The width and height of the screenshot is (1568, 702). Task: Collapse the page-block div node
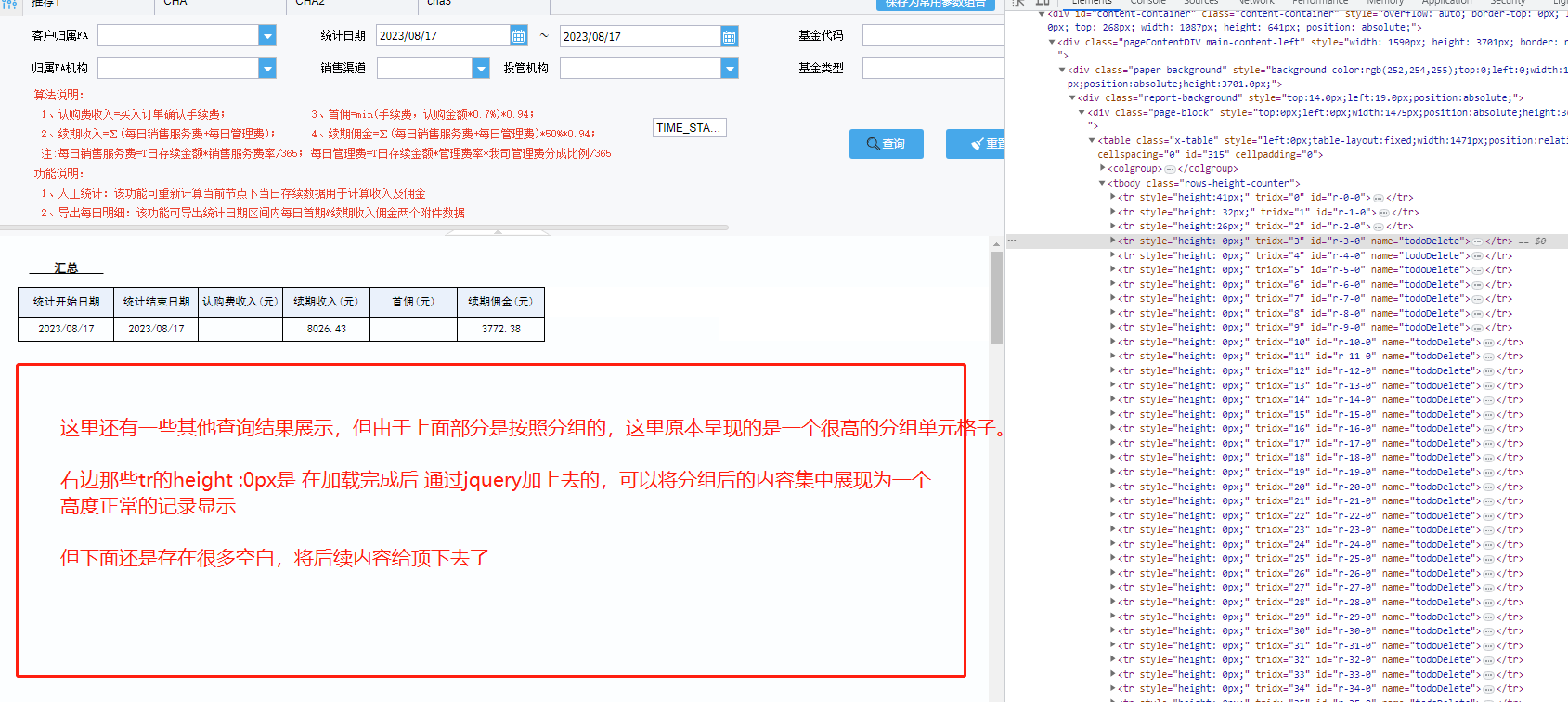(x=1082, y=113)
